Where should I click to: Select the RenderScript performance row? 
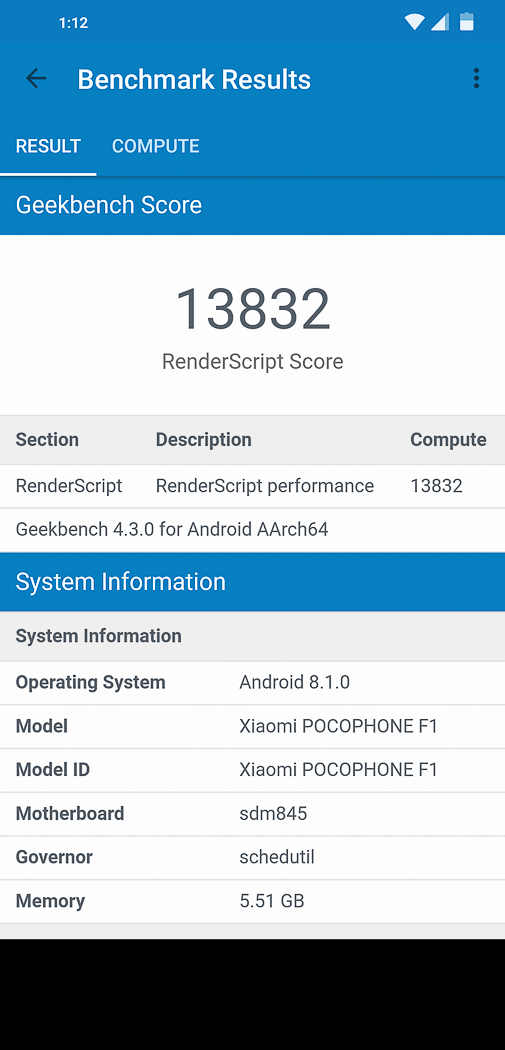coord(252,486)
